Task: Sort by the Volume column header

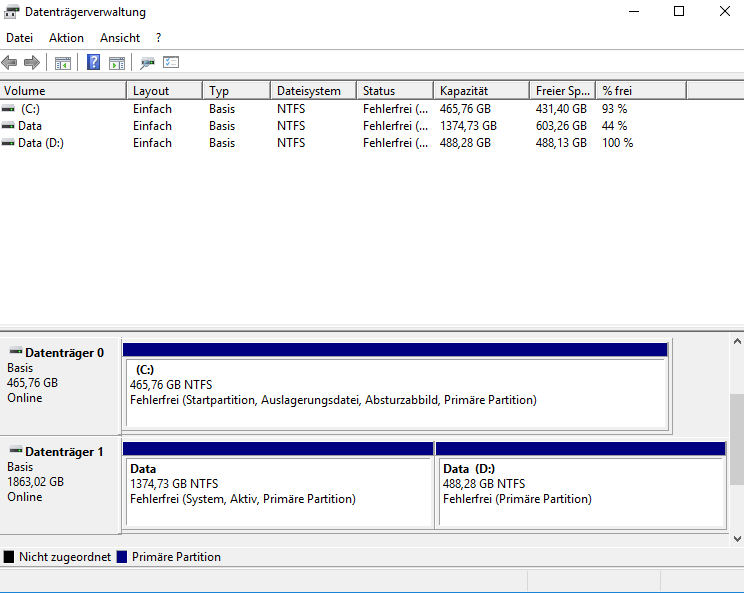Action: pos(63,91)
